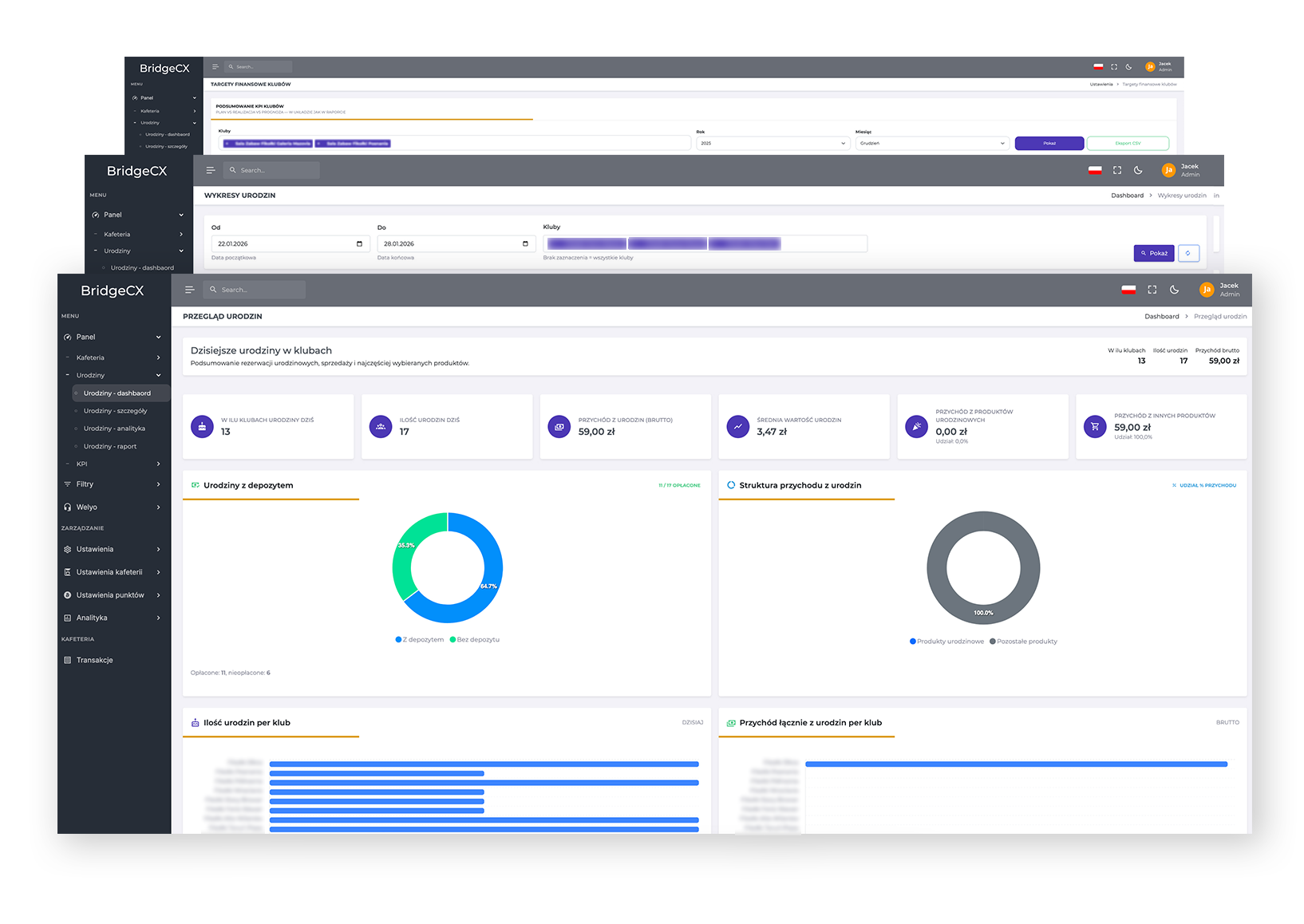Viewport: 1304px width, 924px height.
Task: Toggle dark mode with the moon icon
Action: pyautogui.click(x=1174, y=290)
